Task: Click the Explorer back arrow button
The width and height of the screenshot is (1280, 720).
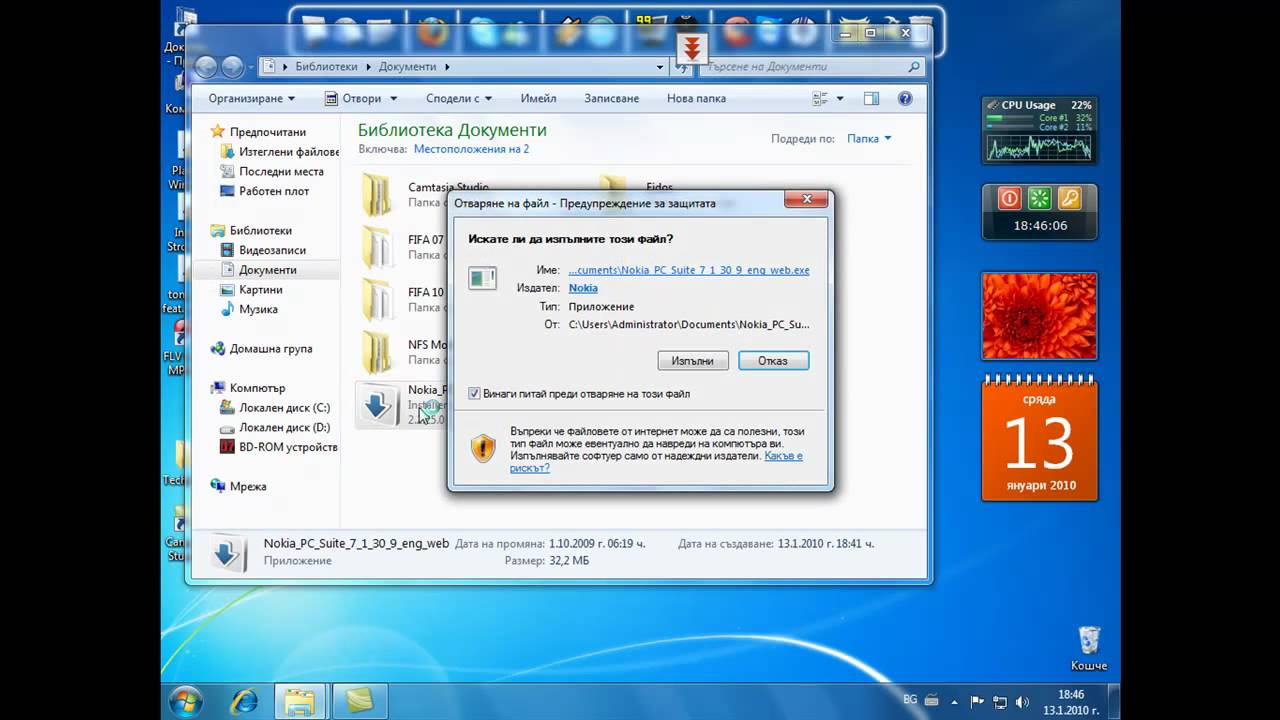Action: [x=206, y=67]
